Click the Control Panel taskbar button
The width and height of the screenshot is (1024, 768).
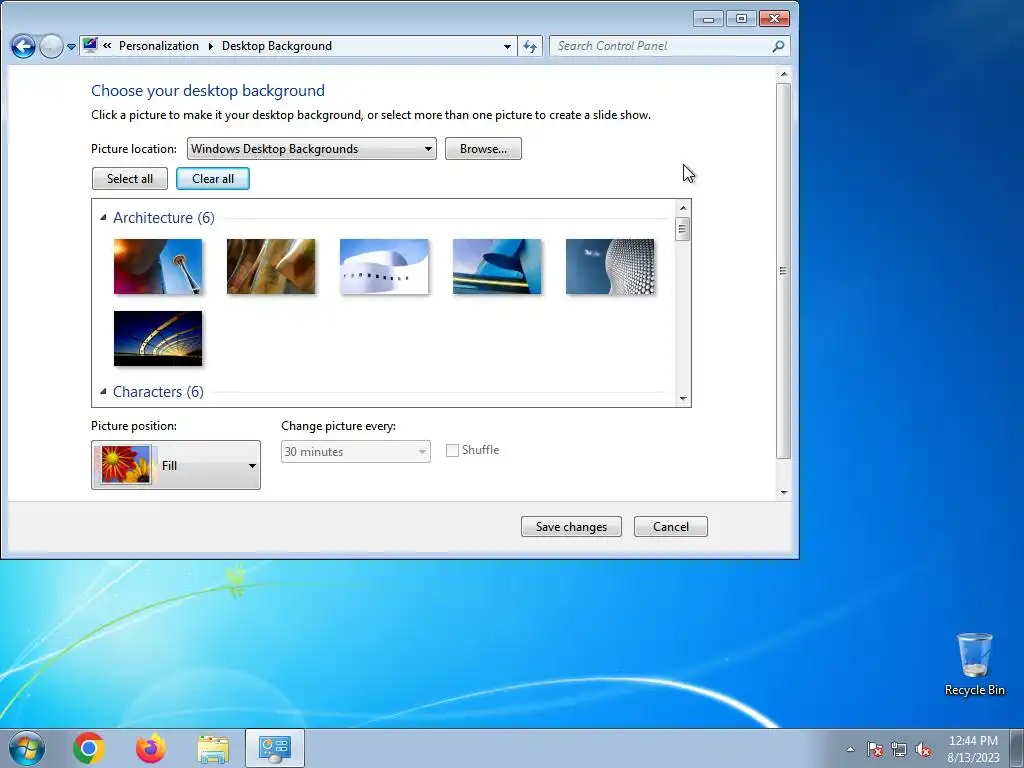click(x=275, y=748)
